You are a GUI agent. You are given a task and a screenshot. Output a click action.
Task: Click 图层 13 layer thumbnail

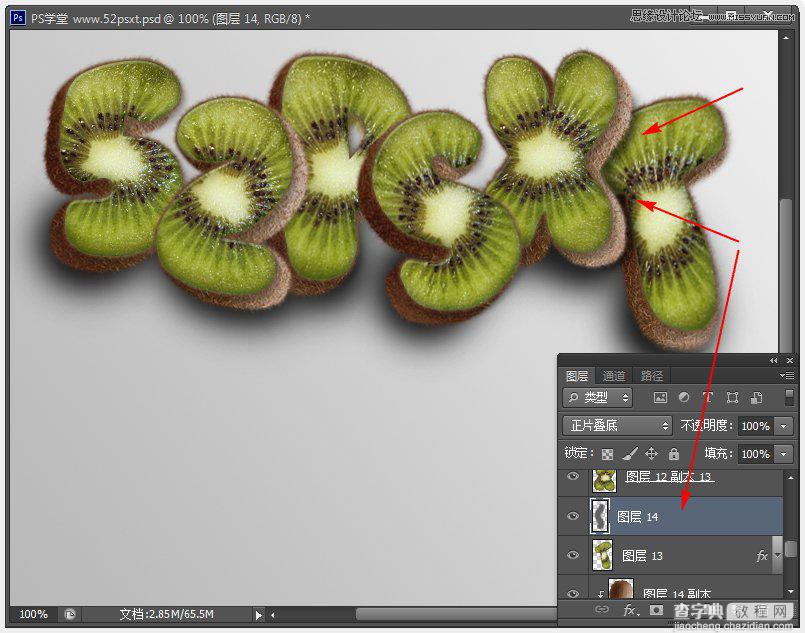tap(603, 555)
